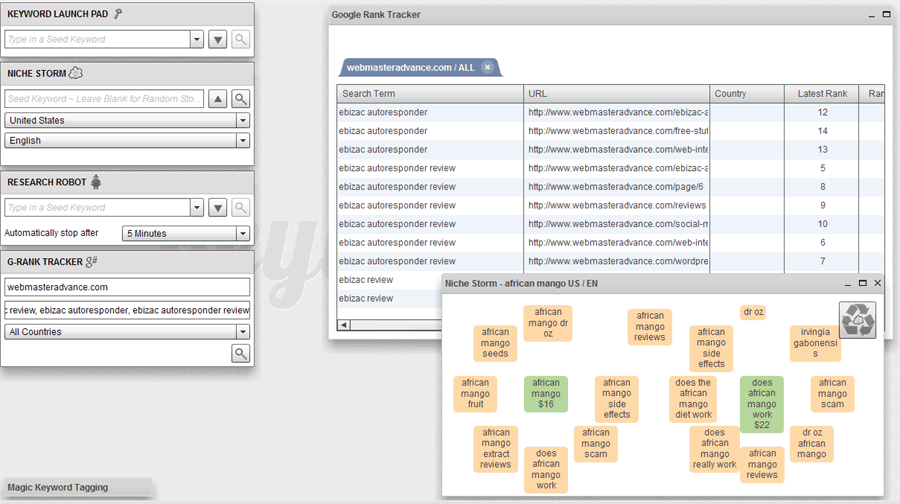
Task: Focus the webmasteradvance.com domain field
Action: tap(127, 287)
